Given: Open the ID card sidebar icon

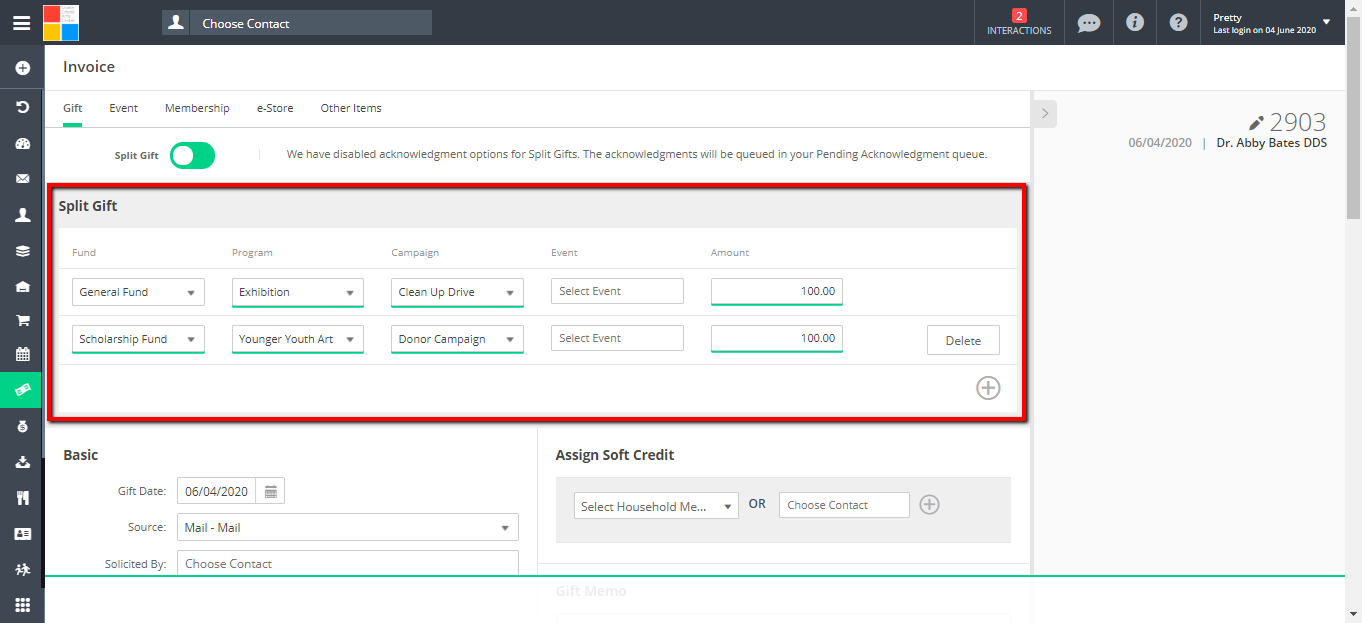Looking at the screenshot, I should pyautogui.click(x=22, y=534).
